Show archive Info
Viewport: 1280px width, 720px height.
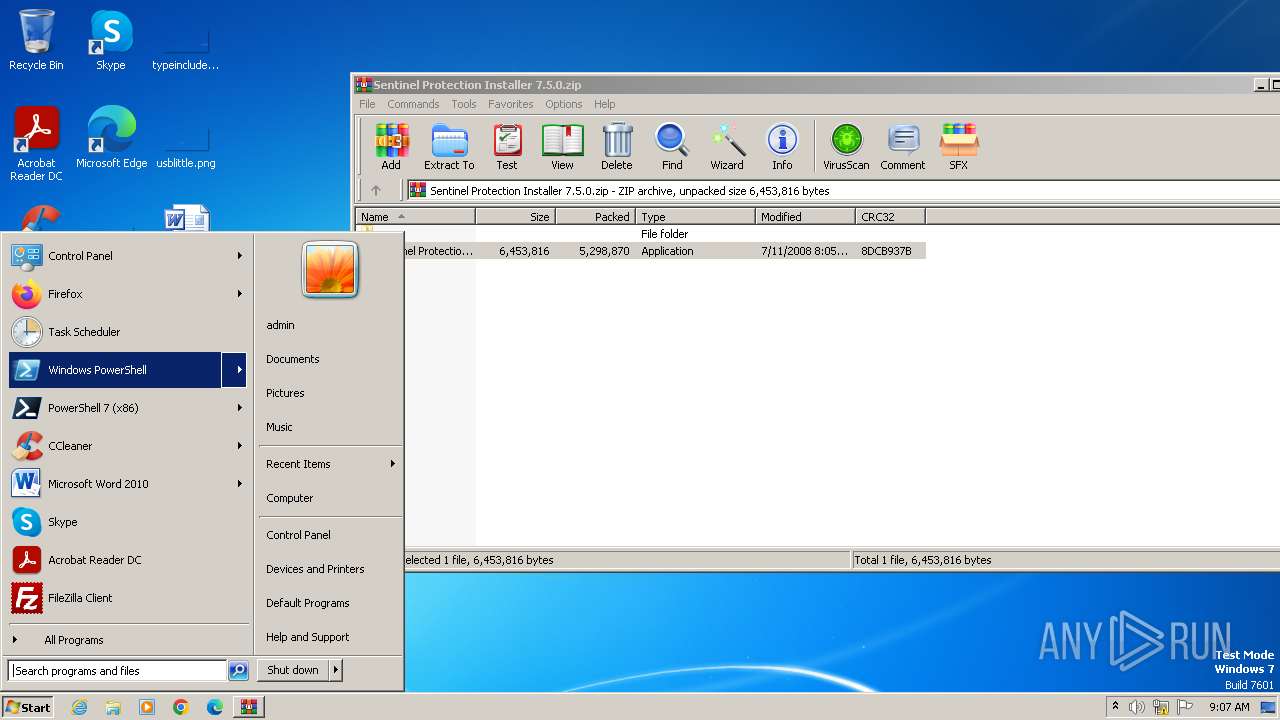click(782, 147)
